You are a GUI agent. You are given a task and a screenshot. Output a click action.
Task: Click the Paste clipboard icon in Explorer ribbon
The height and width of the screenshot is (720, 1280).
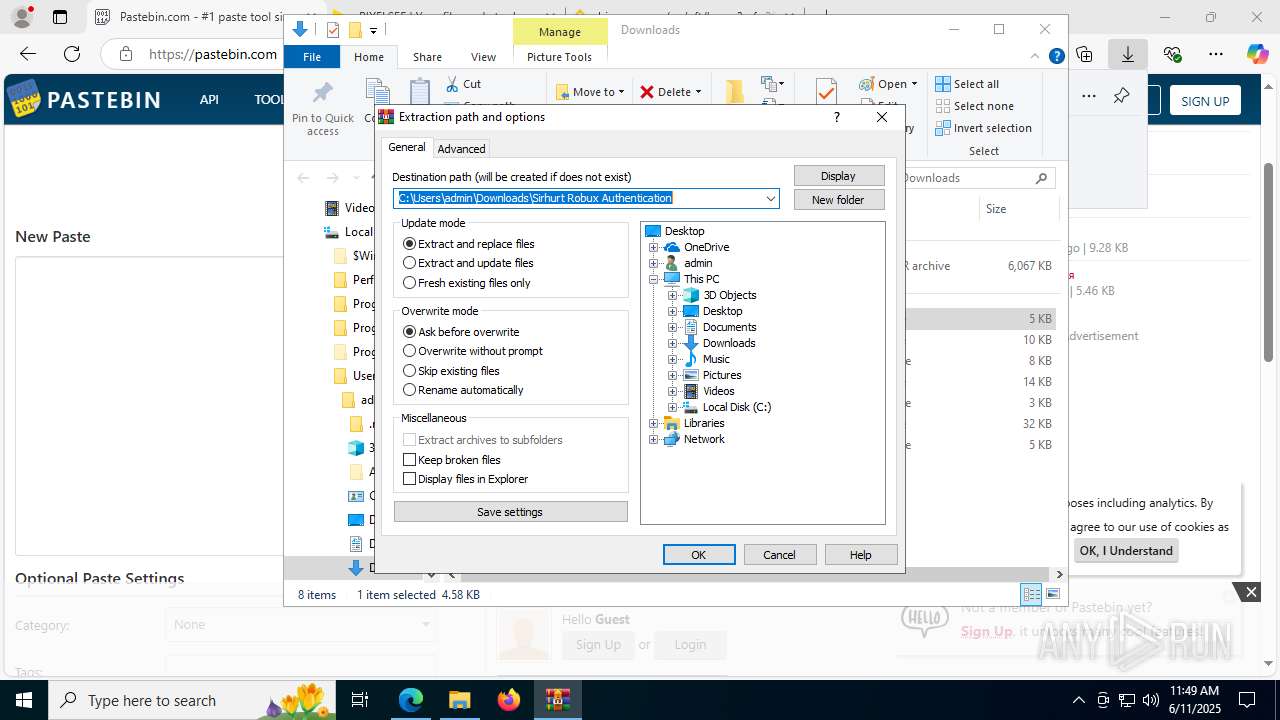pyautogui.click(x=420, y=91)
